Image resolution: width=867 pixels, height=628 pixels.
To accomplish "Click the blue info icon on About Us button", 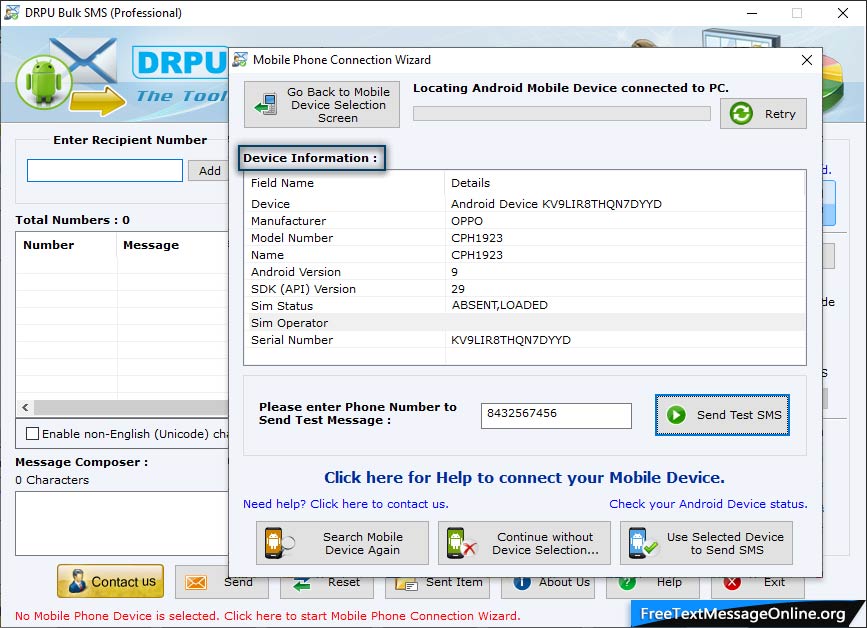I will [521, 582].
